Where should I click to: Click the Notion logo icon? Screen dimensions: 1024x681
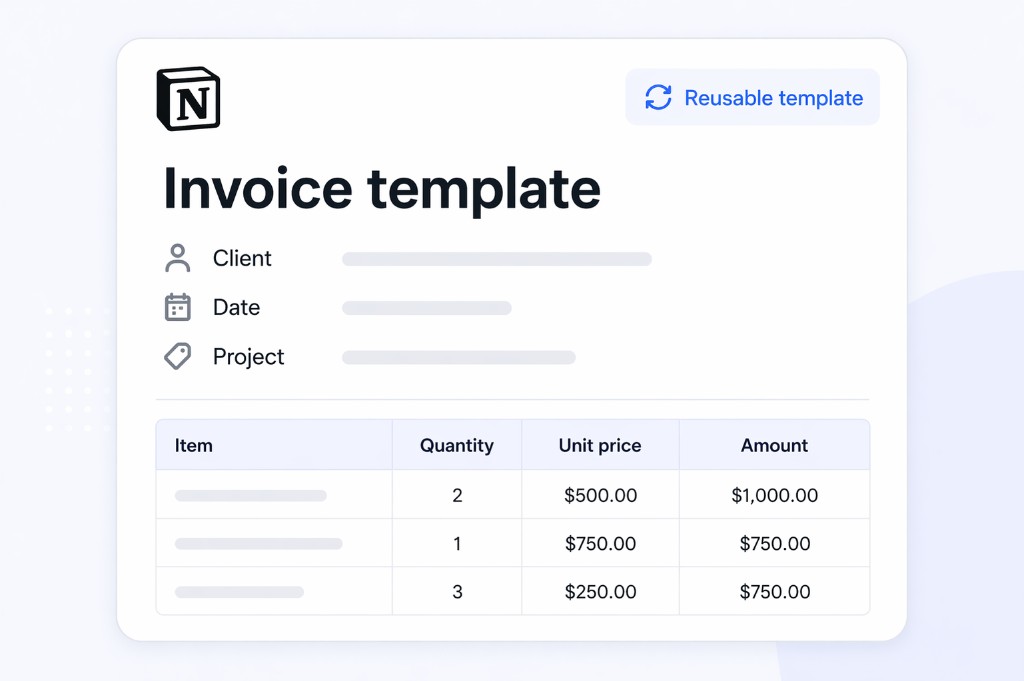188,97
